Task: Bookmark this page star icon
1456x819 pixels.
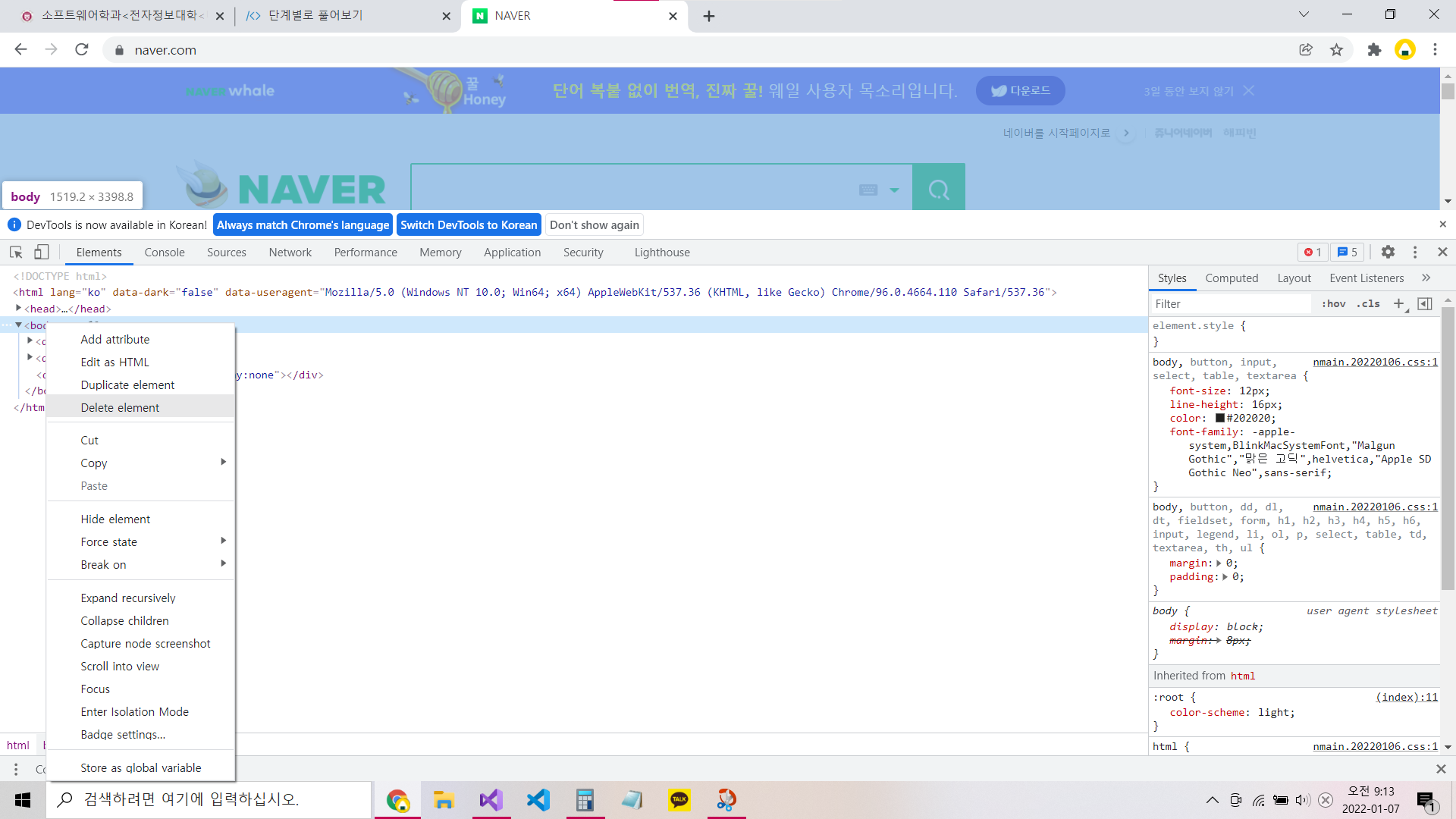Action: [x=1336, y=50]
